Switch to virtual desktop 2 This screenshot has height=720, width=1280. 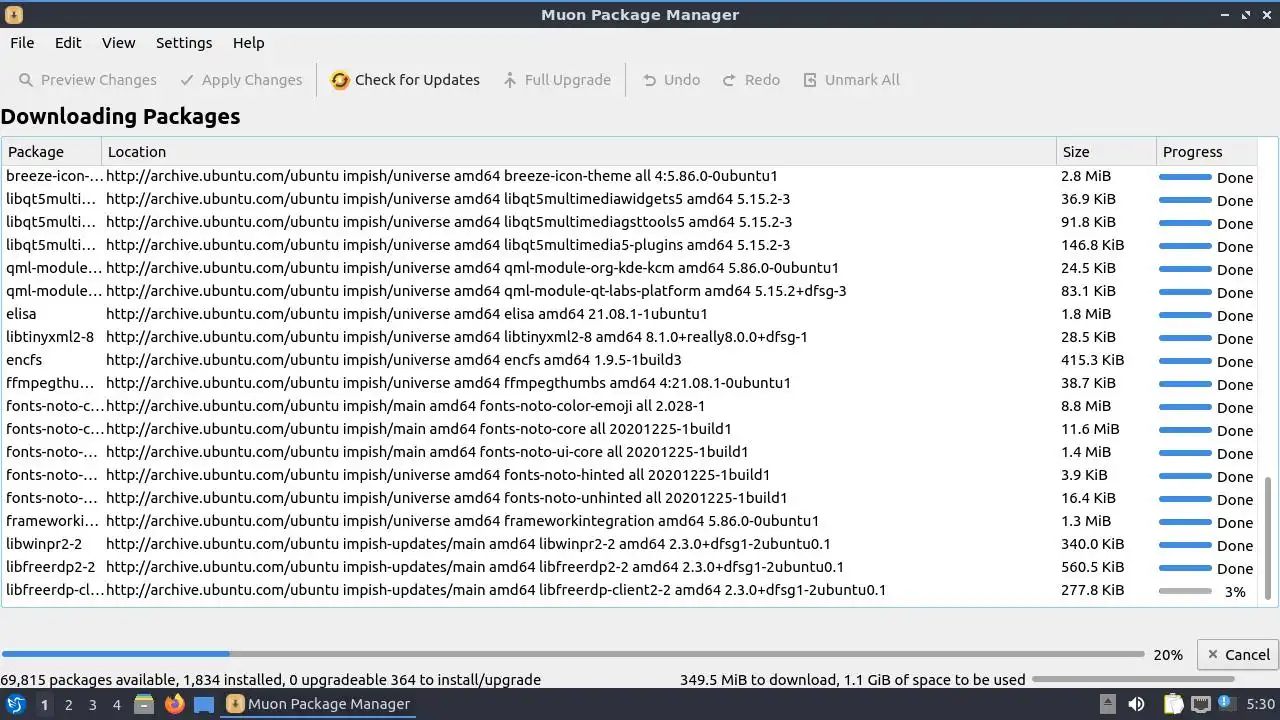(68, 704)
